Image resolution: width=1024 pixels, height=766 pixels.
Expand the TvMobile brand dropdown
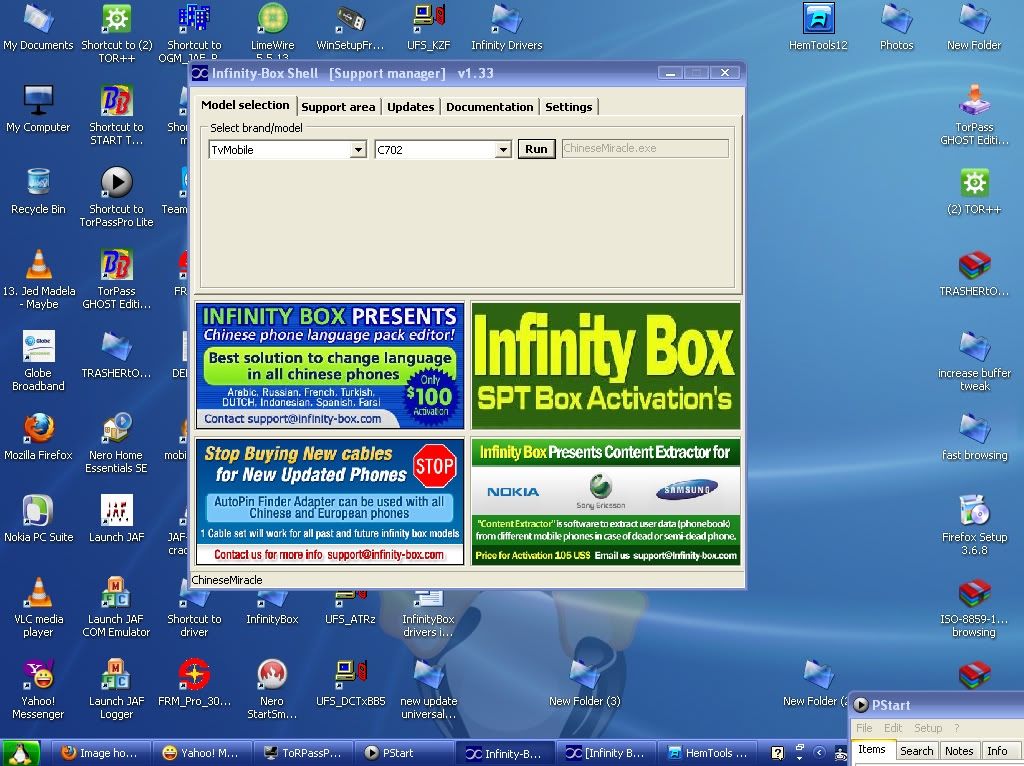pos(358,150)
